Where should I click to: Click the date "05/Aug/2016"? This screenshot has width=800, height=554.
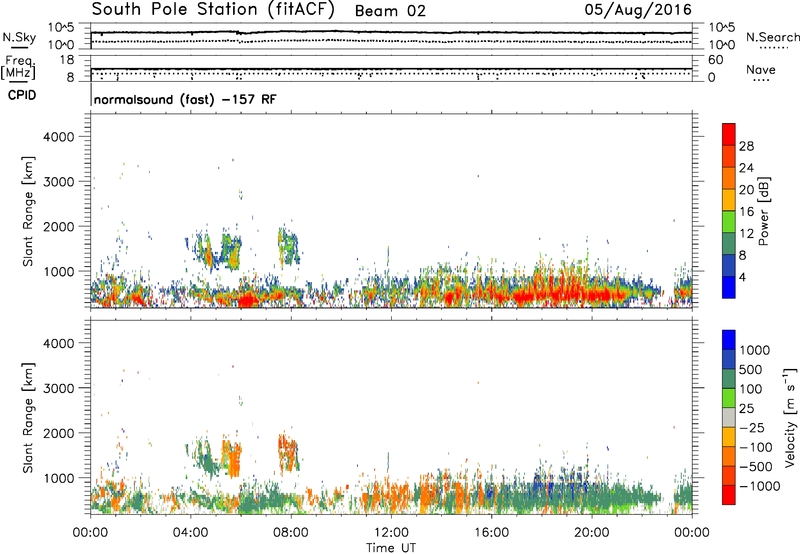click(x=638, y=10)
